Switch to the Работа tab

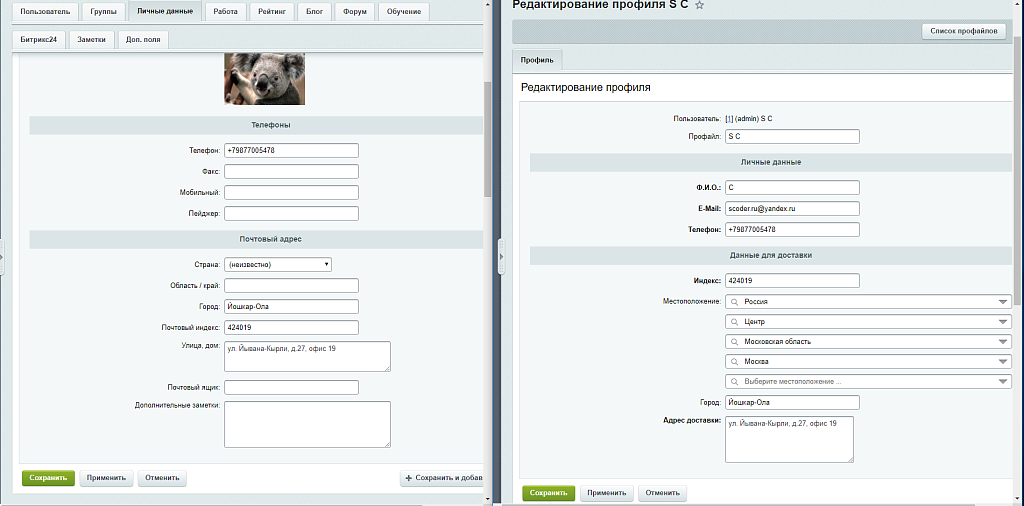coord(226,12)
